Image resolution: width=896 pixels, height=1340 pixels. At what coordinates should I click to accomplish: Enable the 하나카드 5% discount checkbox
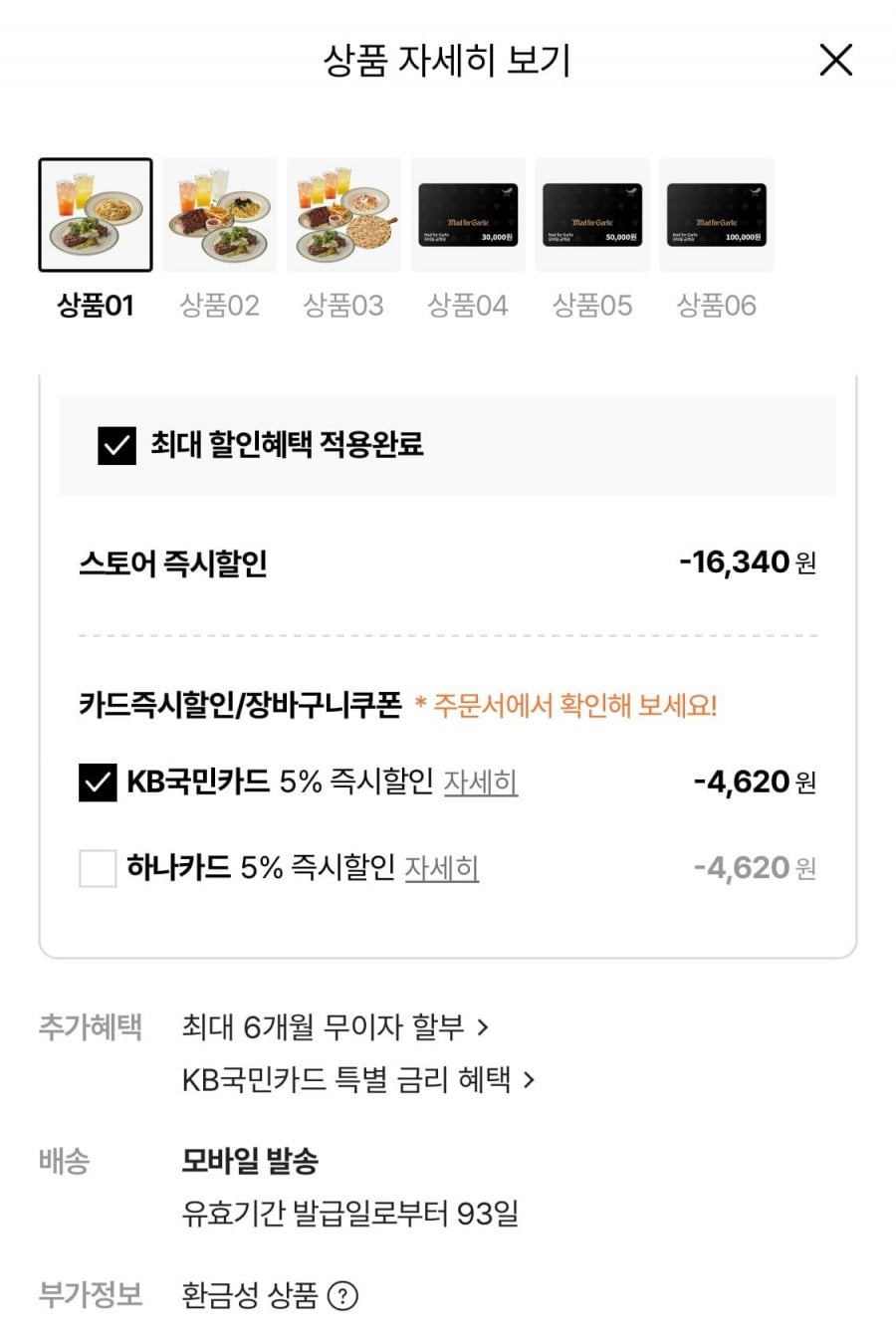pyautogui.click(x=98, y=868)
